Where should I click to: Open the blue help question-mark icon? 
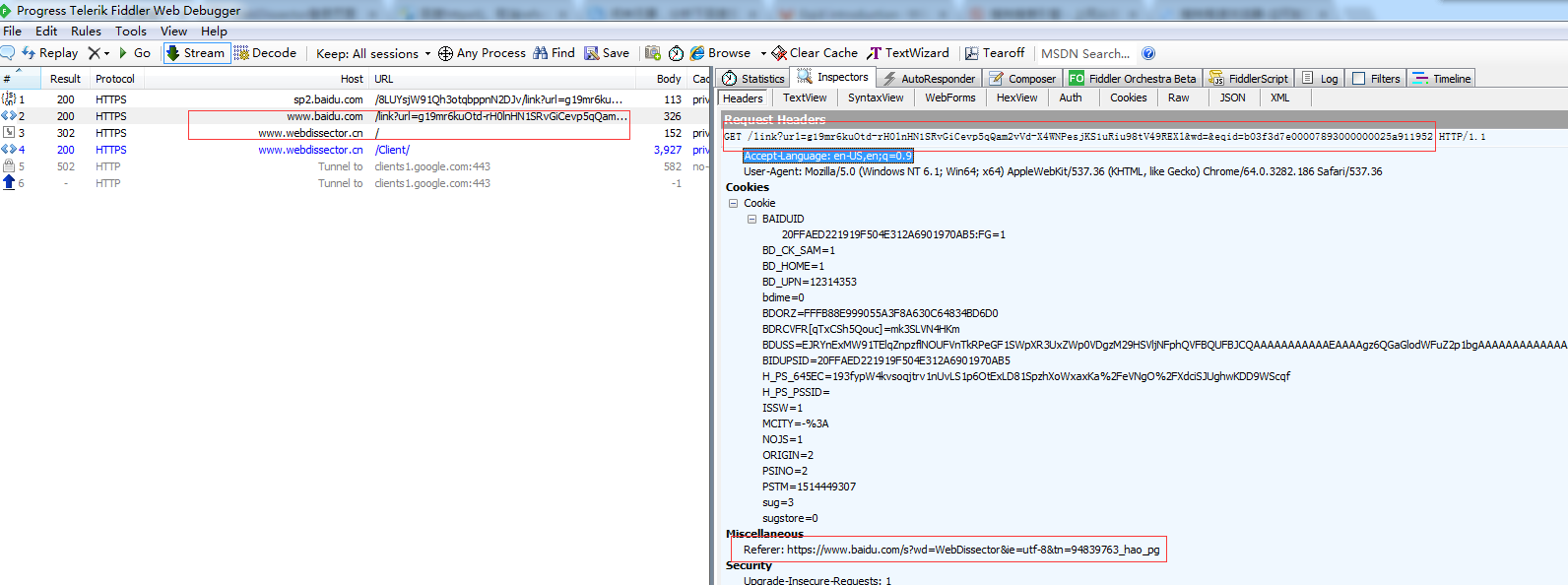pos(1148,53)
